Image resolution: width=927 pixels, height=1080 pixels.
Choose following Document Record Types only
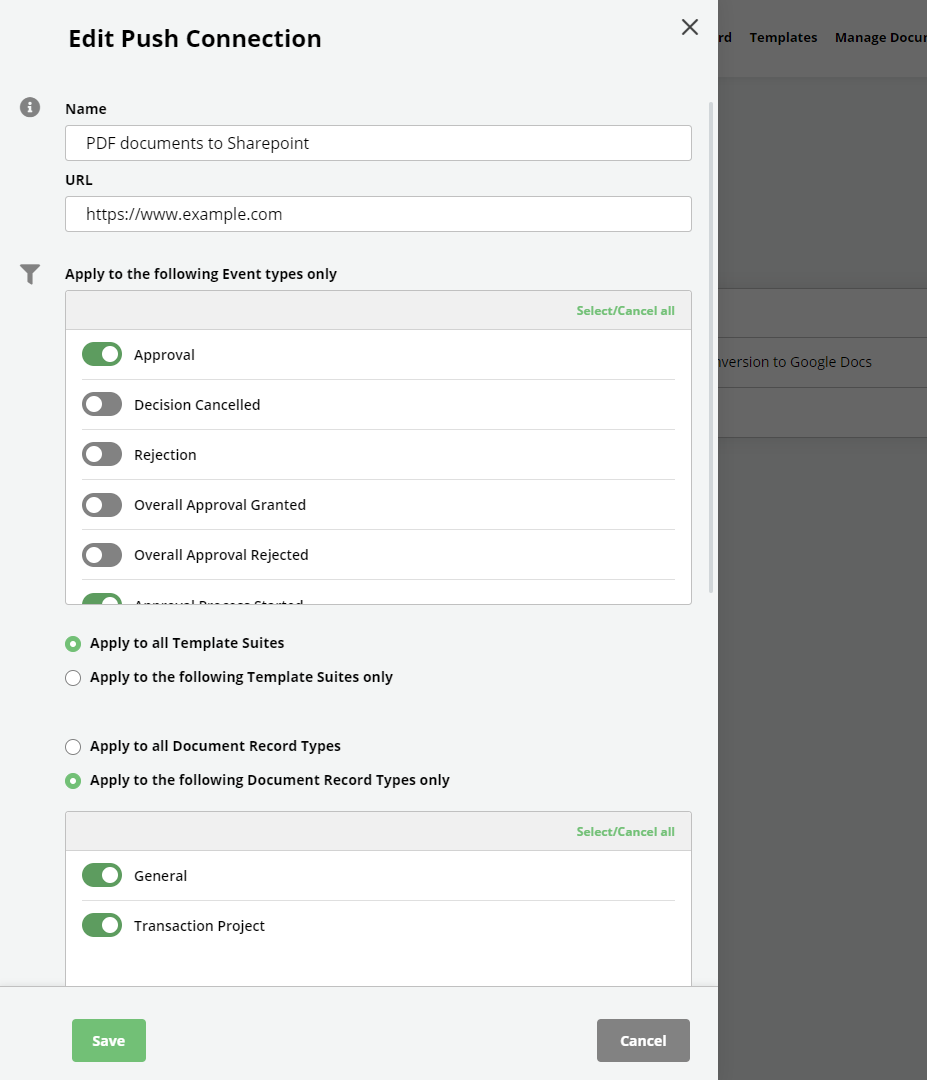click(x=73, y=781)
